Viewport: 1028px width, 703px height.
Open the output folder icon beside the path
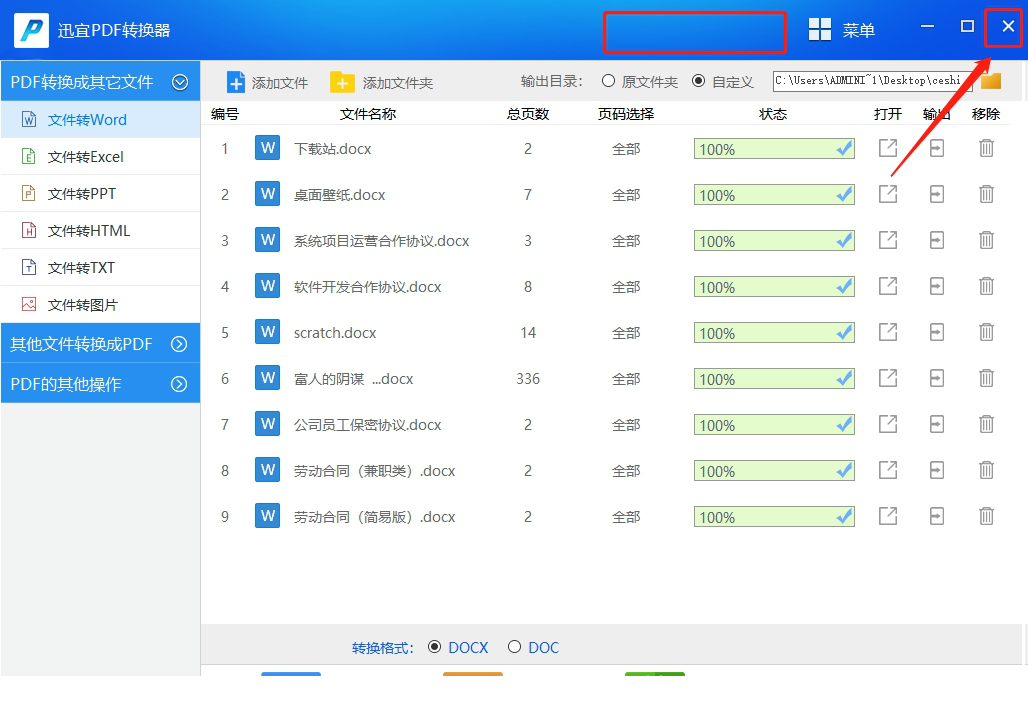990,80
